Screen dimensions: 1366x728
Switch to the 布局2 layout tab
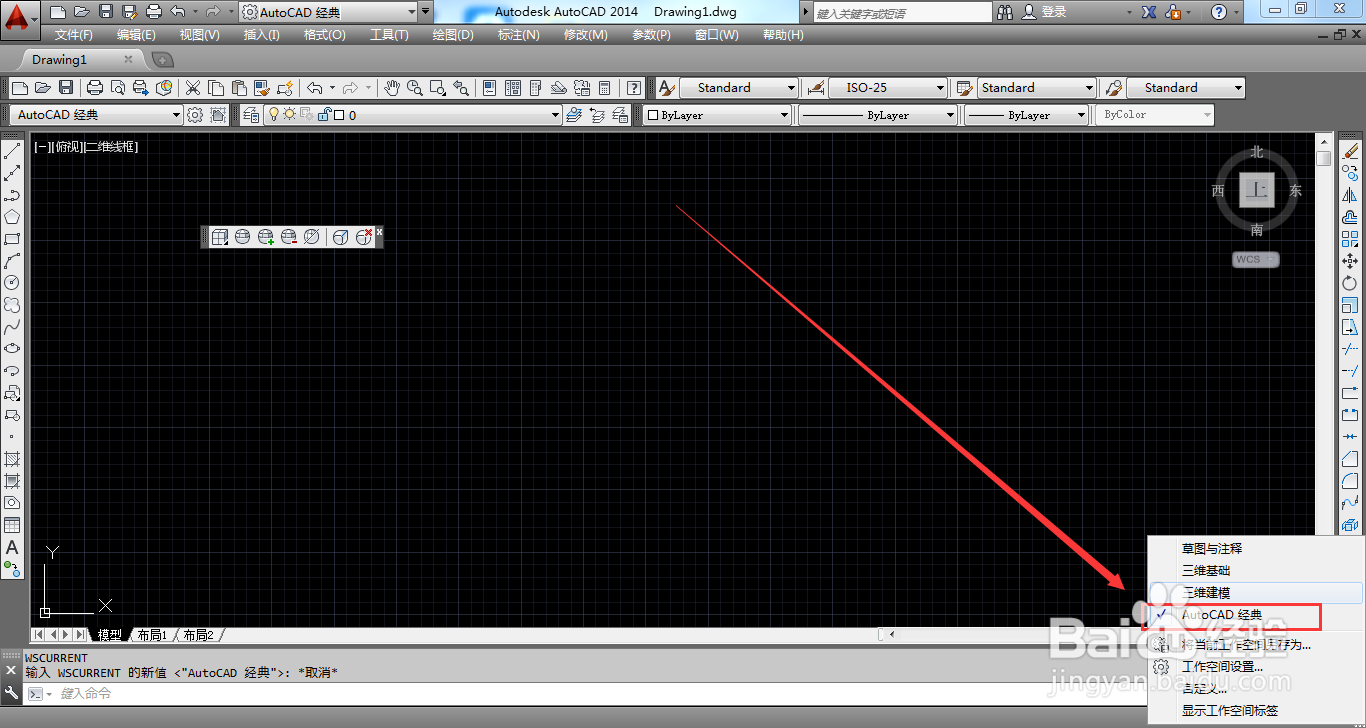(x=198, y=635)
